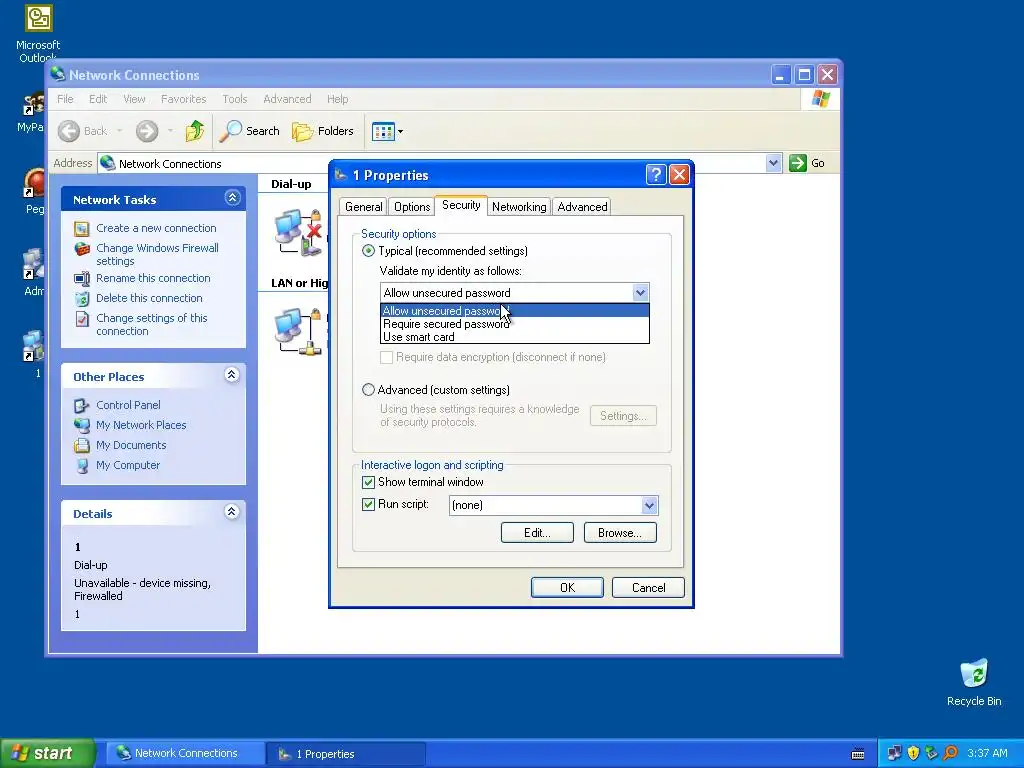This screenshot has width=1024, height=768.
Task: Click the Delete this connection icon
Action: tap(82, 299)
